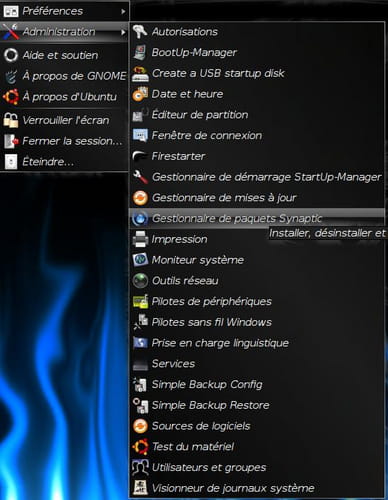The width and height of the screenshot is (388, 500).
Task: Click the Fenêtre de connexion icon
Action: point(140,135)
